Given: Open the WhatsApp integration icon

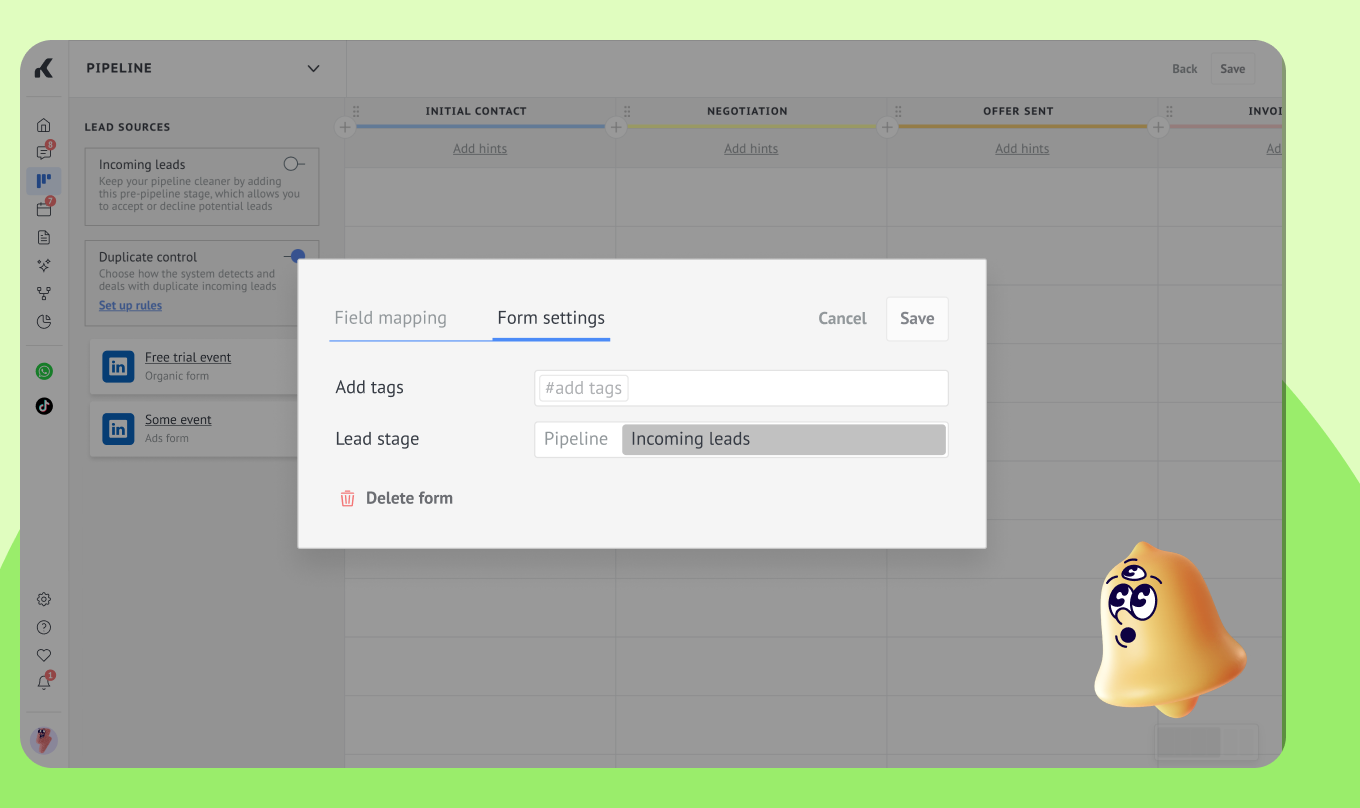Looking at the screenshot, I should point(44,371).
